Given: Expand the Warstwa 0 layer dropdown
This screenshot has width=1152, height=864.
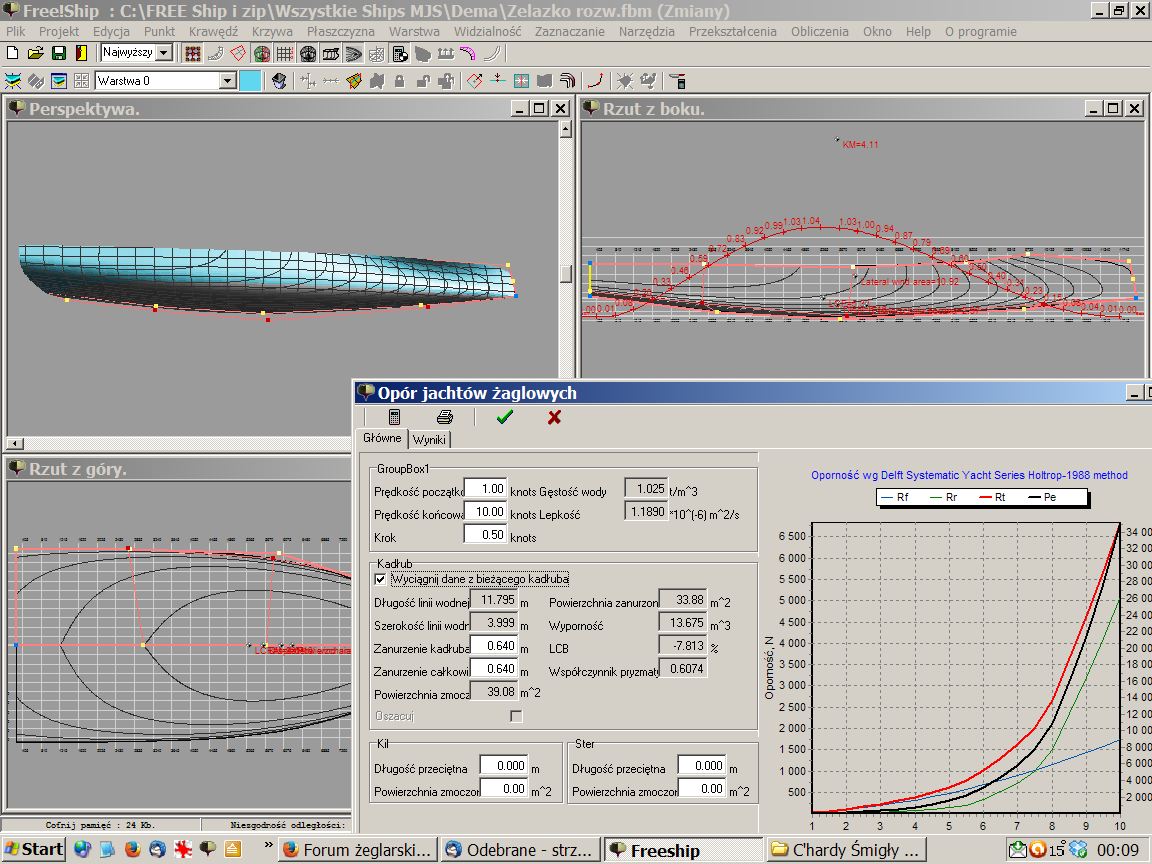Looking at the screenshot, I should click(227, 81).
